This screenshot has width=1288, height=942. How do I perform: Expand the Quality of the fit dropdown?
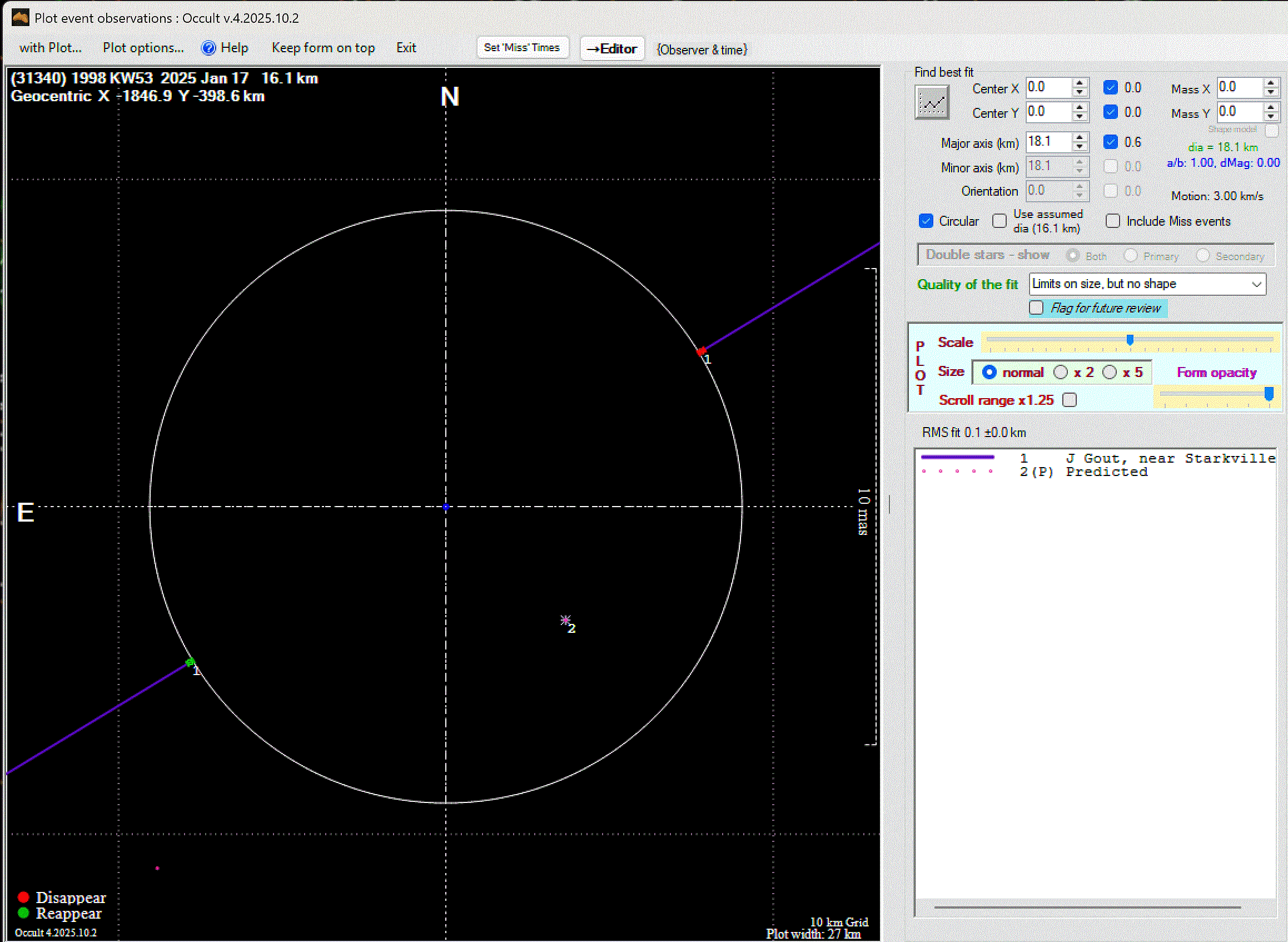(x=1256, y=284)
